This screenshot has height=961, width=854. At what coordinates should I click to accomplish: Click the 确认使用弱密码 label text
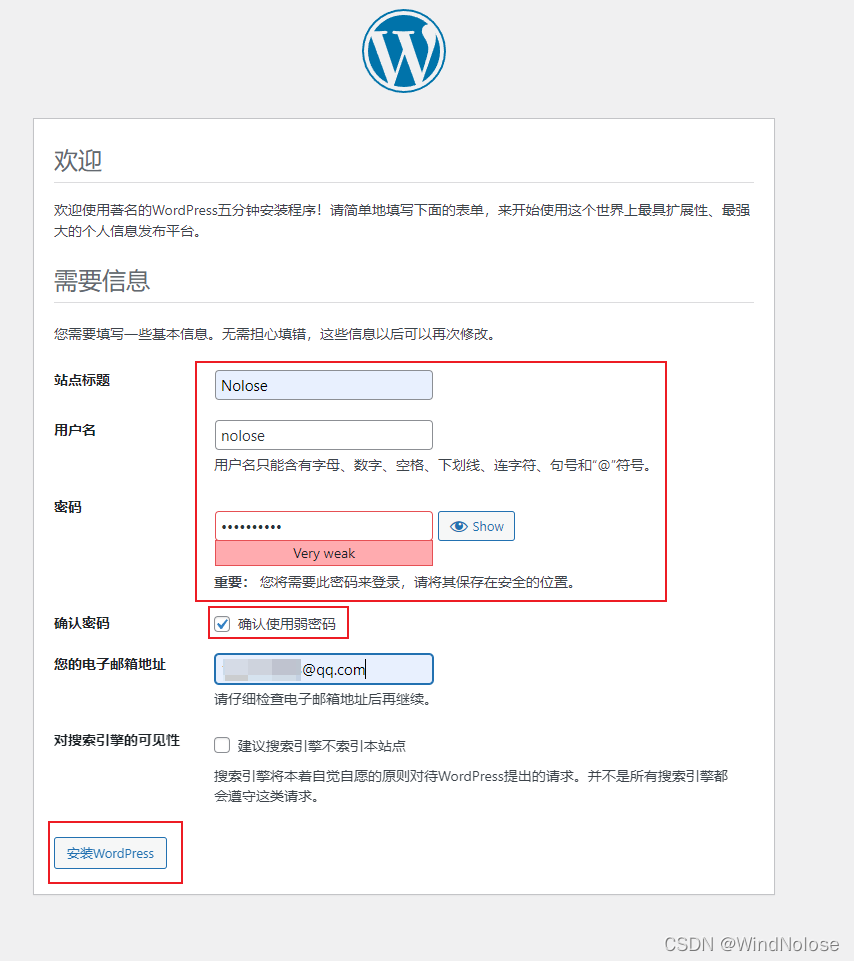287,624
